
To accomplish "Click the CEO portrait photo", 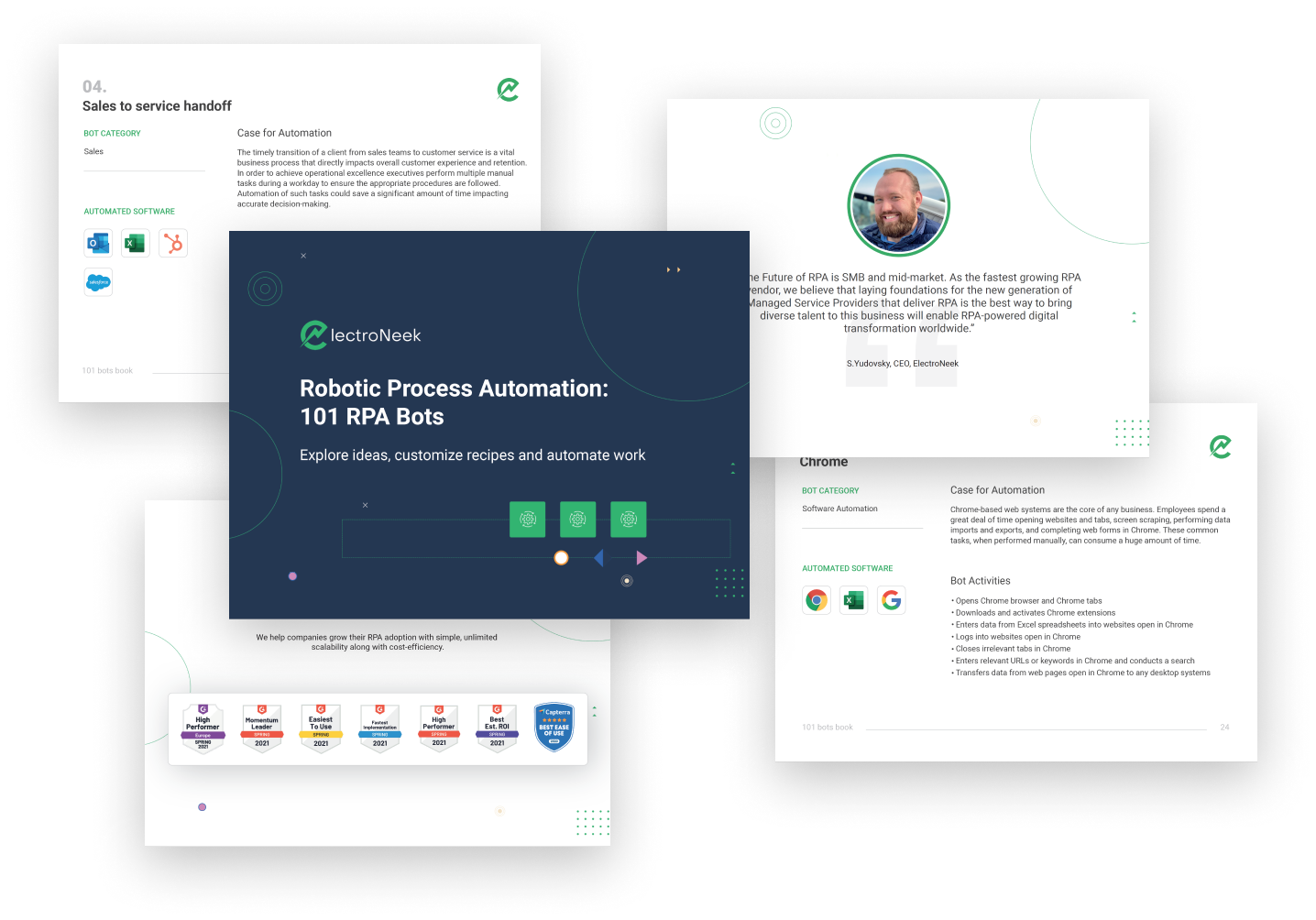I will pos(899,205).
